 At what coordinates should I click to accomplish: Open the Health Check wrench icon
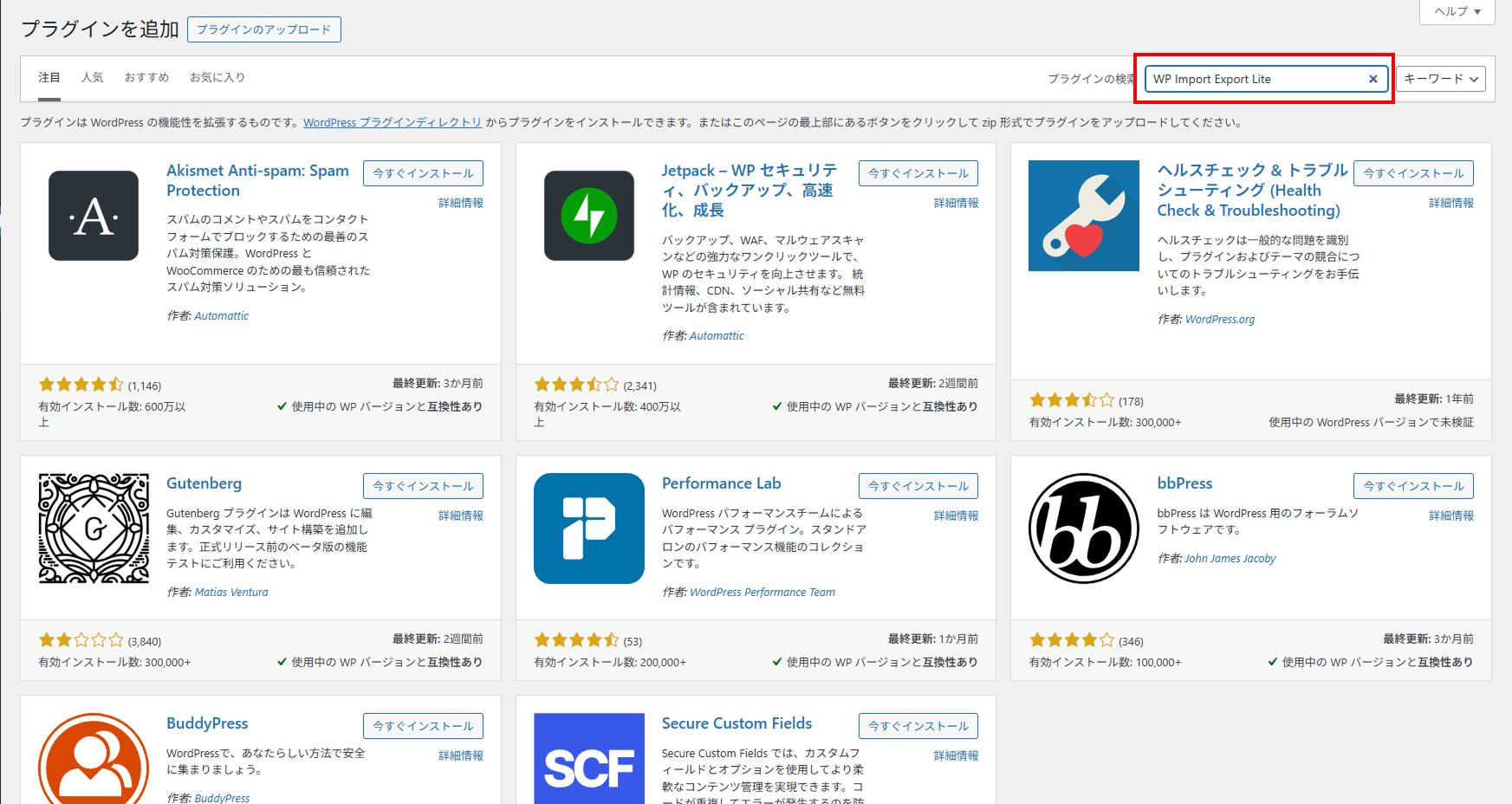tap(1083, 216)
